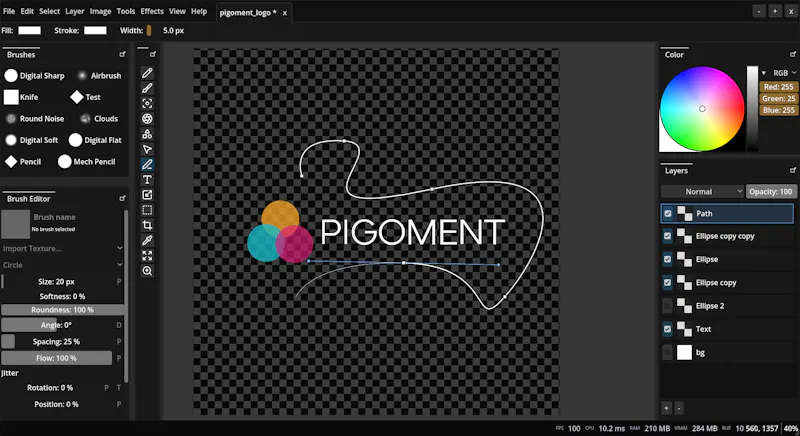Select the rectangular marquee selection tool

147,210
